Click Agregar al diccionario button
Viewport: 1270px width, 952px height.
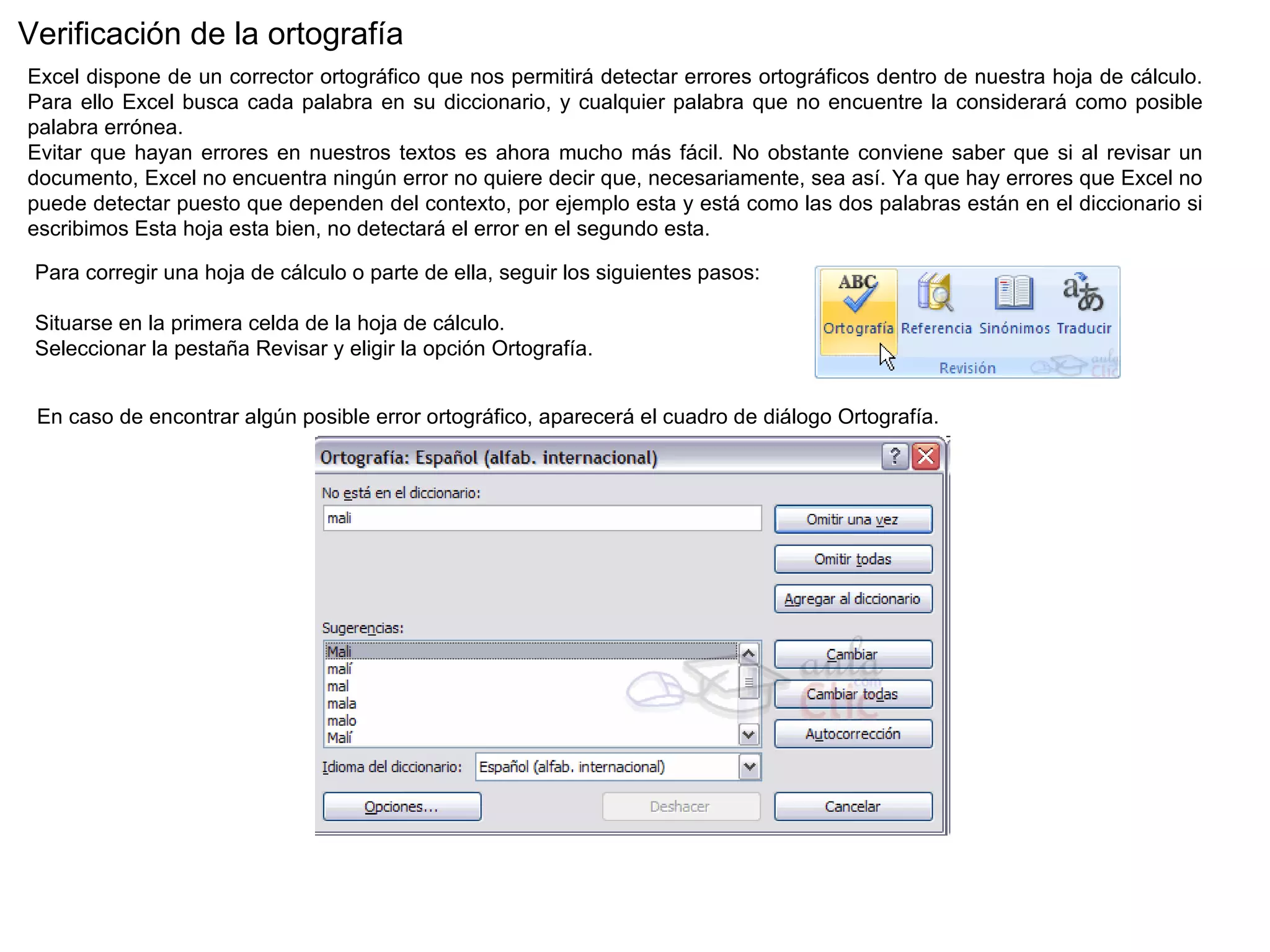pos(853,599)
